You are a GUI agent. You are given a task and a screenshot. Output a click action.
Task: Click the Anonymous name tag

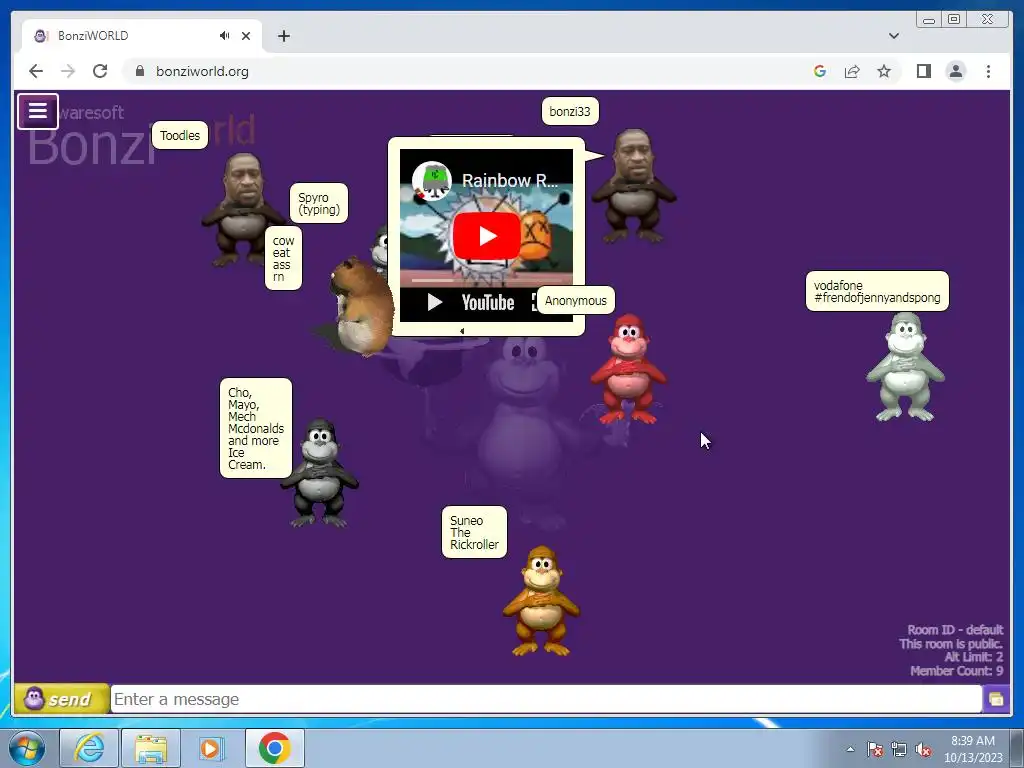(575, 300)
